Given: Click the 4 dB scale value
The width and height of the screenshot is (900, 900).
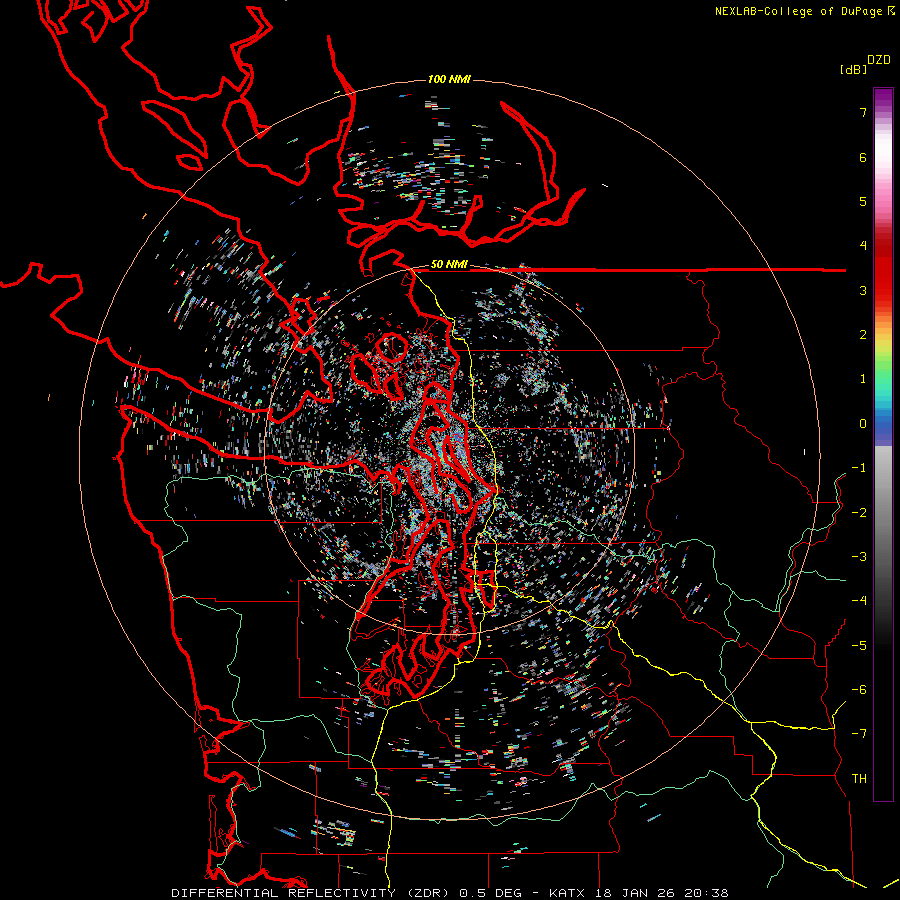Looking at the screenshot, I should [x=863, y=246].
